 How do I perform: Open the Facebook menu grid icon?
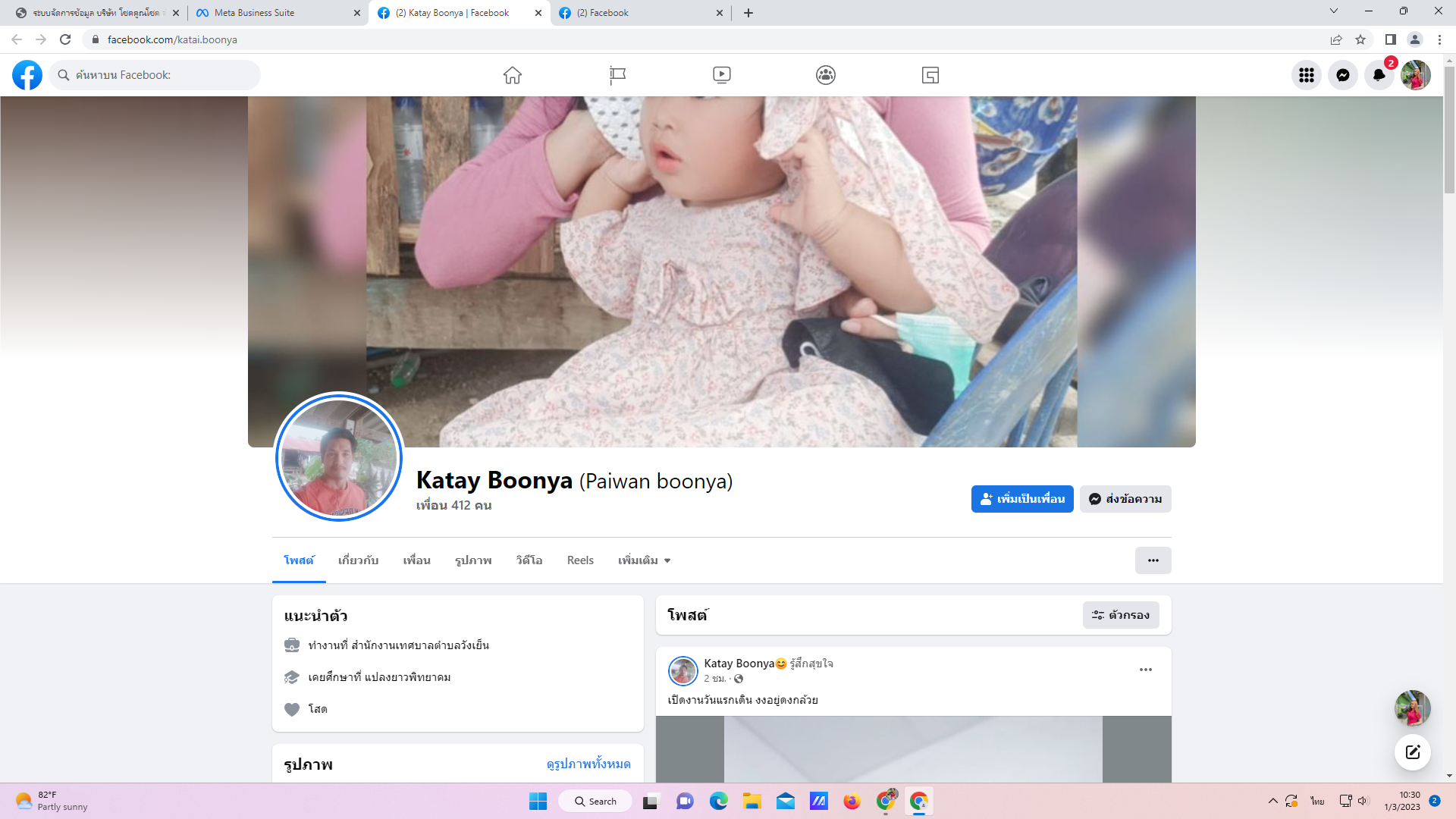(x=1306, y=75)
